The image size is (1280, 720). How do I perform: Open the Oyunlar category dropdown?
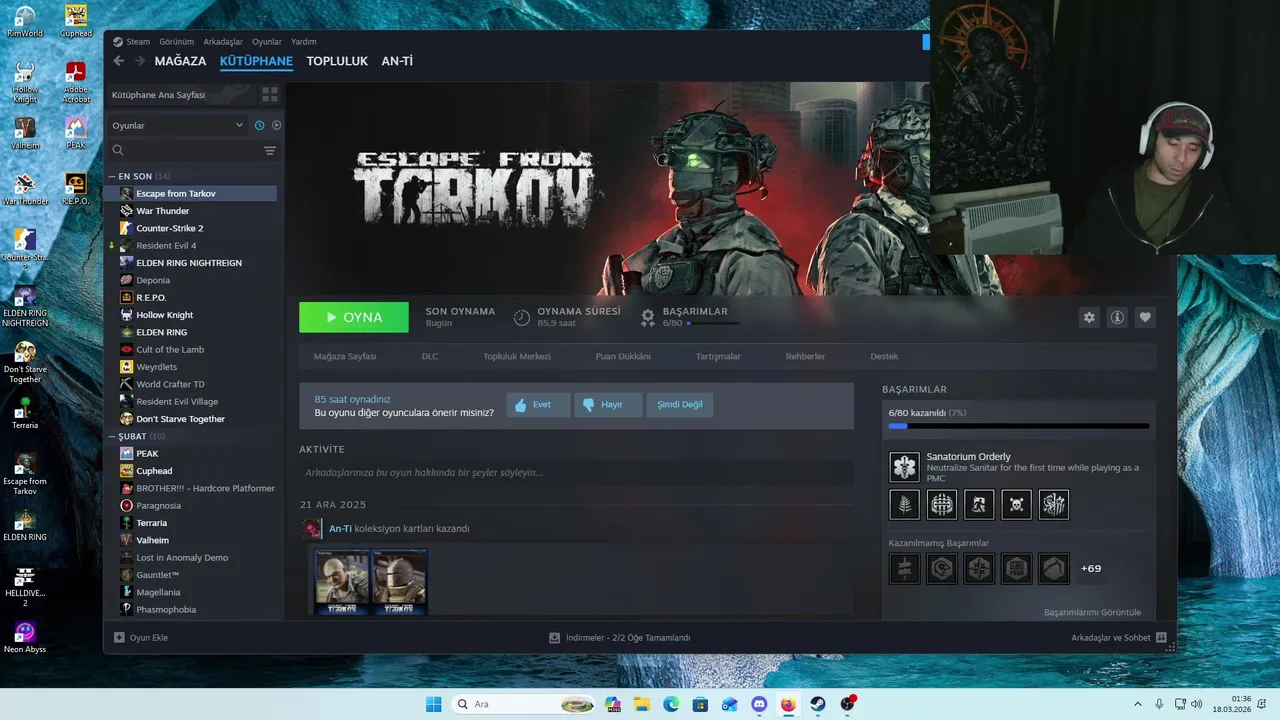click(x=178, y=125)
